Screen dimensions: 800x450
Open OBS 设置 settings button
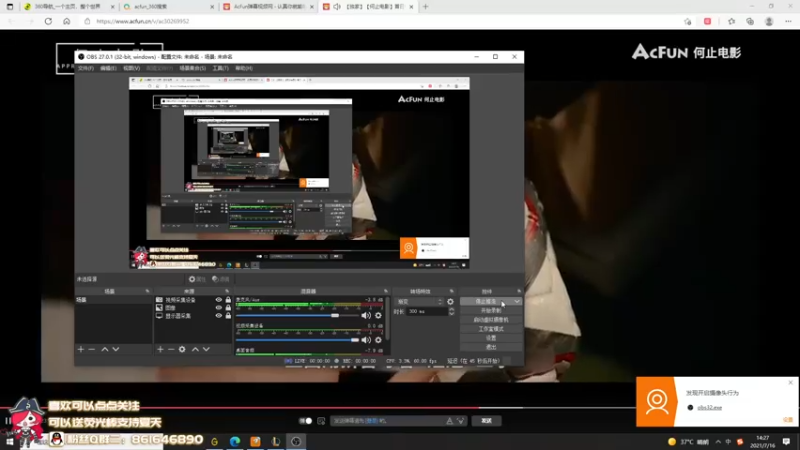491,338
